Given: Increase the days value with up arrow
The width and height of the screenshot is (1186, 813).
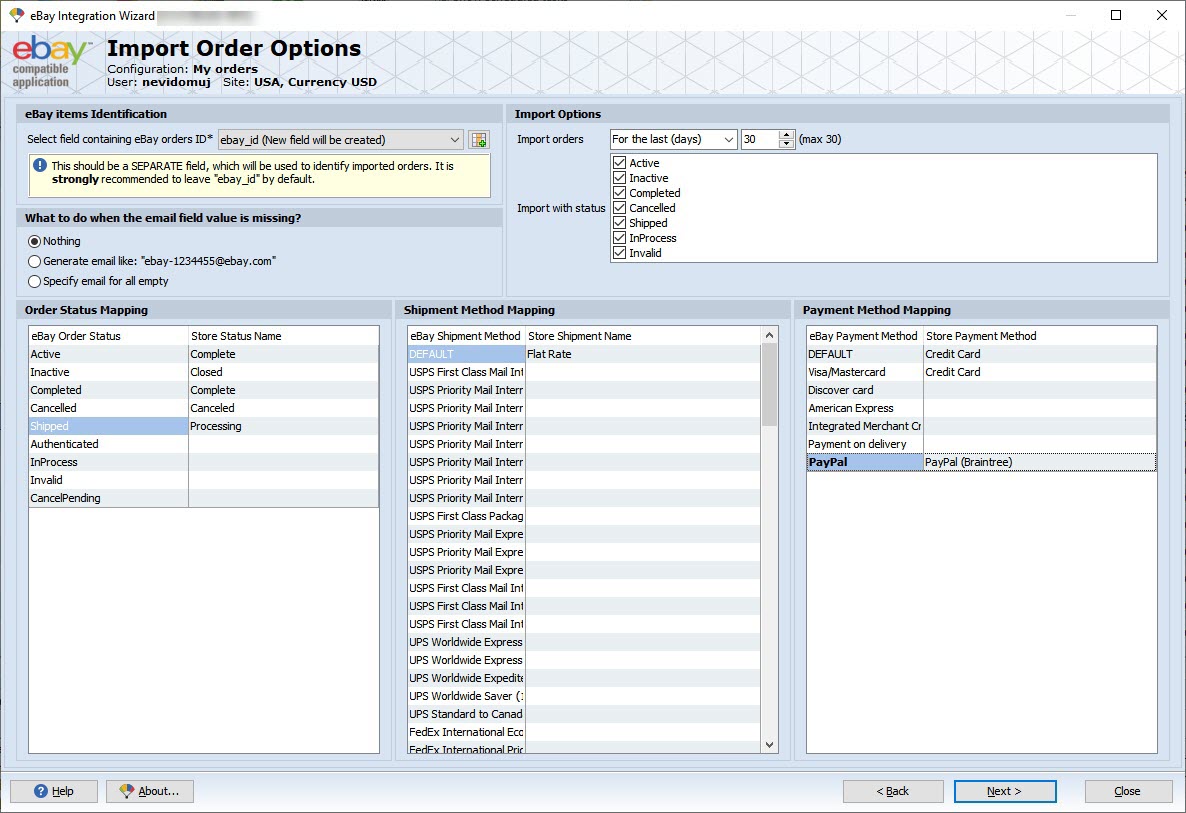Looking at the screenshot, I should pos(787,135).
